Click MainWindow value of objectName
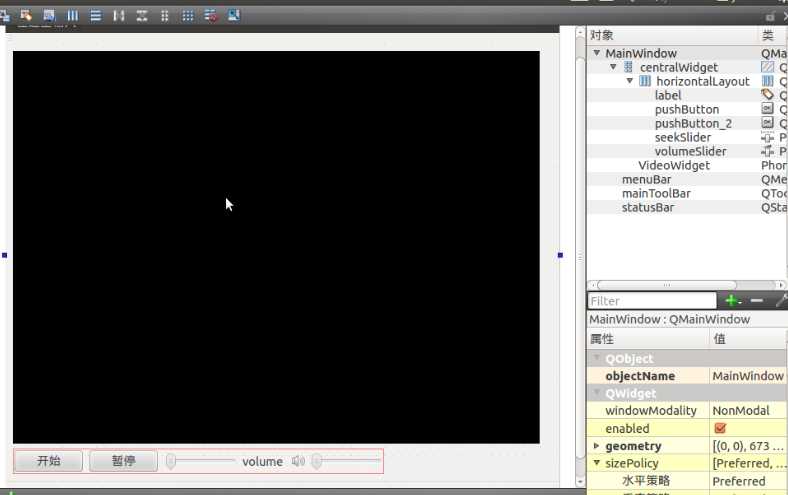 pos(748,376)
